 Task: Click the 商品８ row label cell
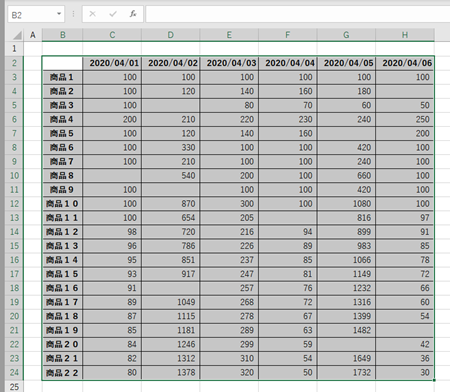[62, 176]
